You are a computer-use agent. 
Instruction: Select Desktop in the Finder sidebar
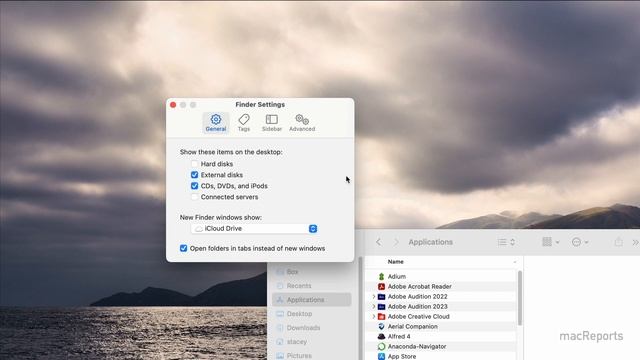click(311, 313)
